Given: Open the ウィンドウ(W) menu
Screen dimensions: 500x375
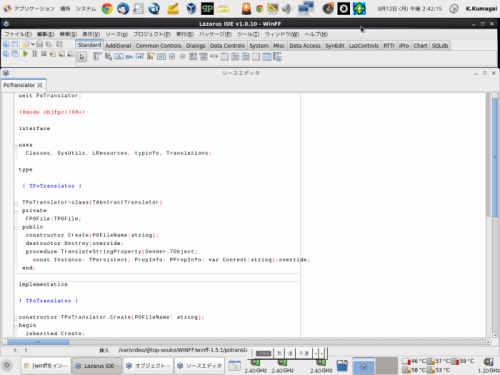Looking at the screenshot, I should pyautogui.click(x=282, y=34).
